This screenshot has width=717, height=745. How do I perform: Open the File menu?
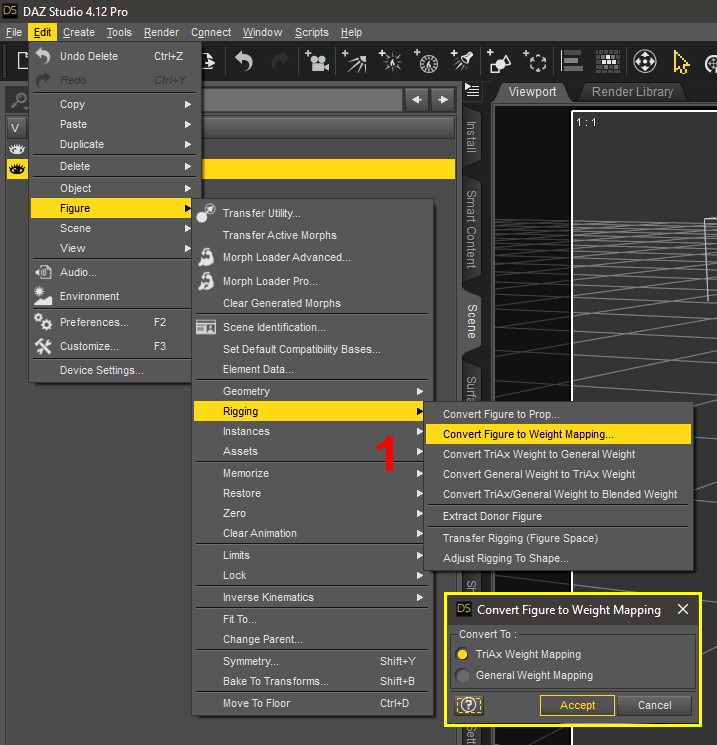pyautogui.click(x=14, y=32)
